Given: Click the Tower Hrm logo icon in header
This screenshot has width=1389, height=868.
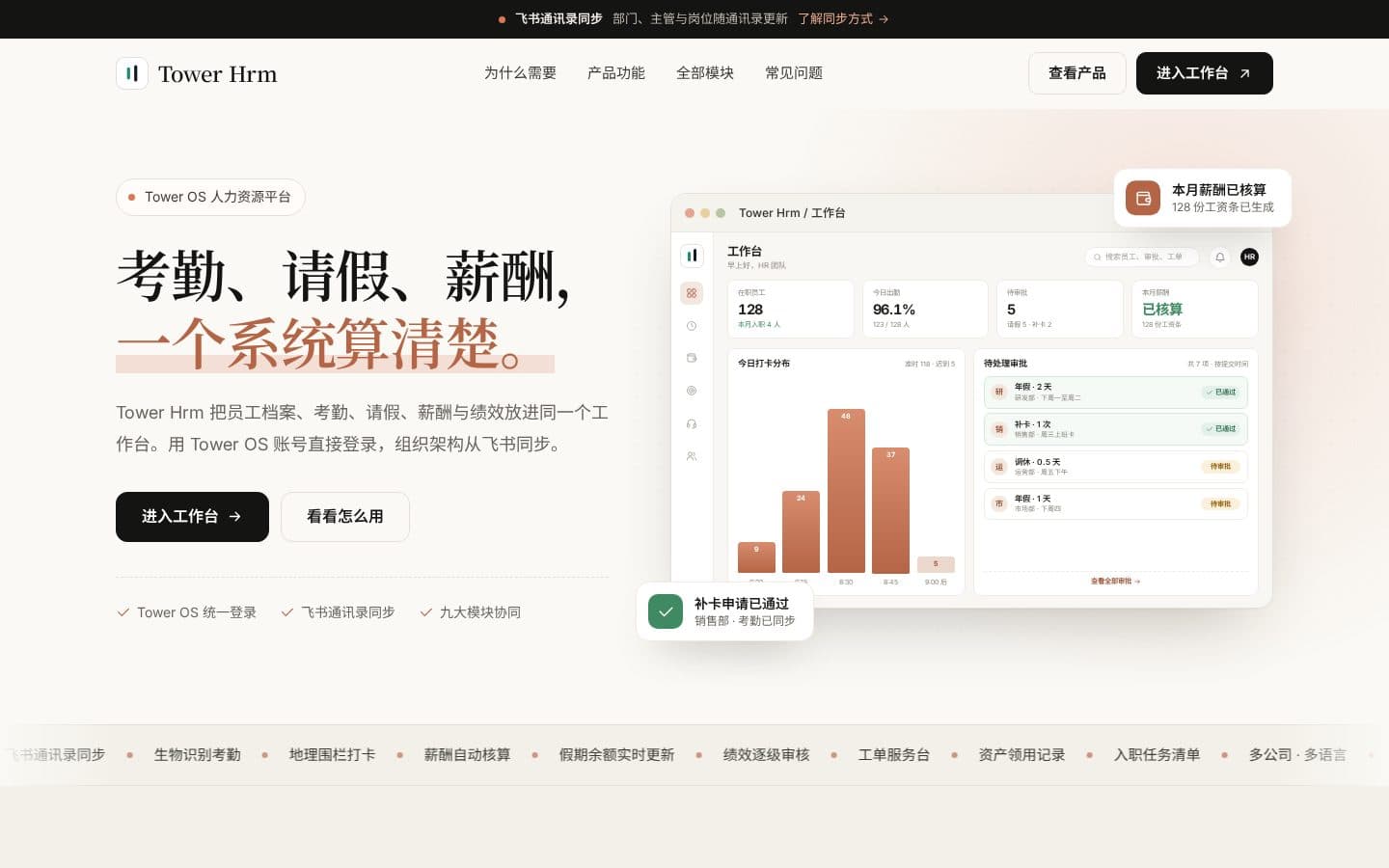Looking at the screenshot, I should (x=132, y=73).
